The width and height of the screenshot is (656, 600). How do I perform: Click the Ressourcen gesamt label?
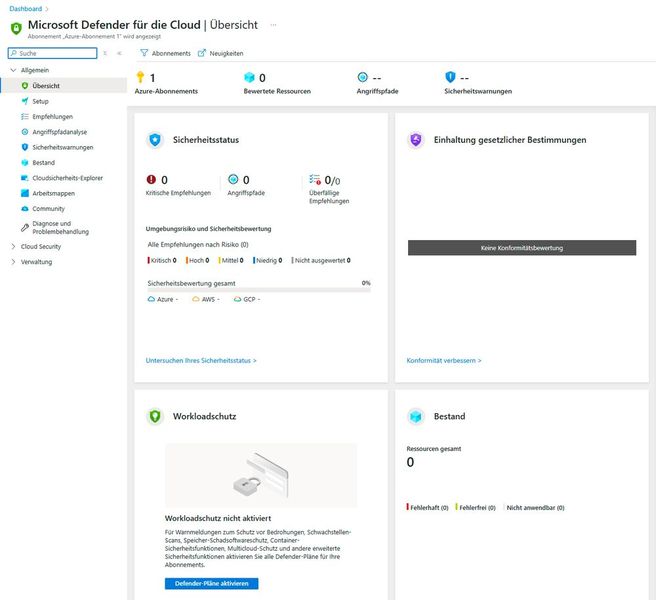(434, 449)
